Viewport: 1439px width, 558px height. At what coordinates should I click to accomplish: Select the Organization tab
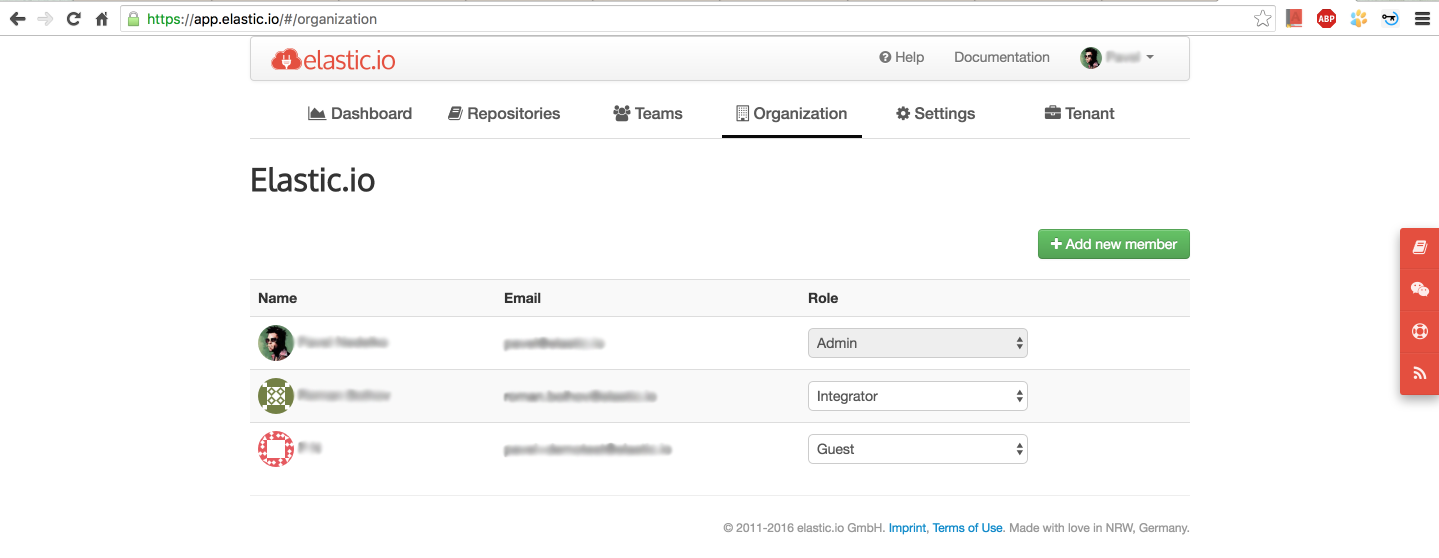pyautogui.click(x=792, y=113)
